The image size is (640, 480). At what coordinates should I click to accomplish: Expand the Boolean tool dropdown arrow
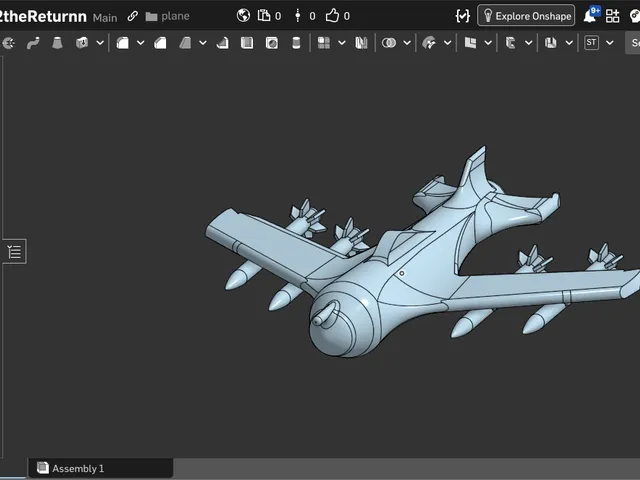[x=407, y=43]
